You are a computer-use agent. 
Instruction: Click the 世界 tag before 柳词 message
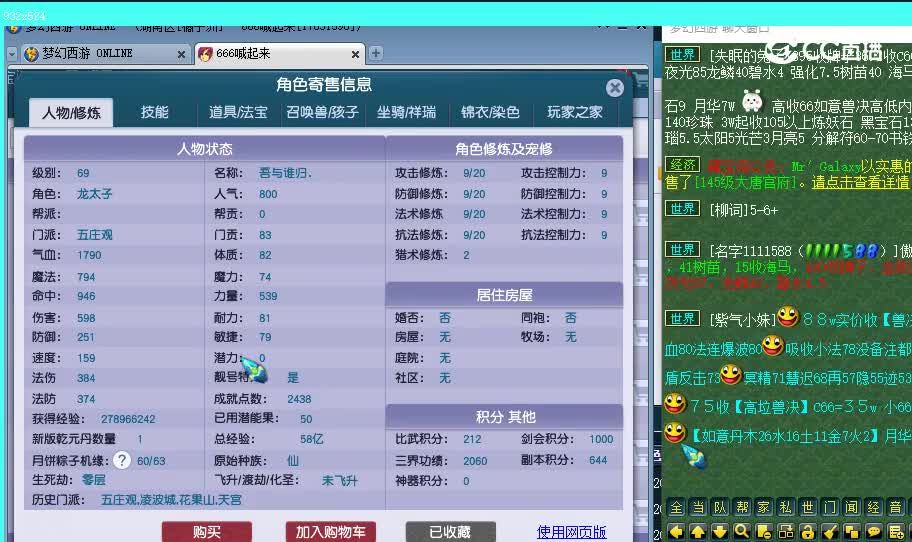pyautogui.click(x=683, y=208)
